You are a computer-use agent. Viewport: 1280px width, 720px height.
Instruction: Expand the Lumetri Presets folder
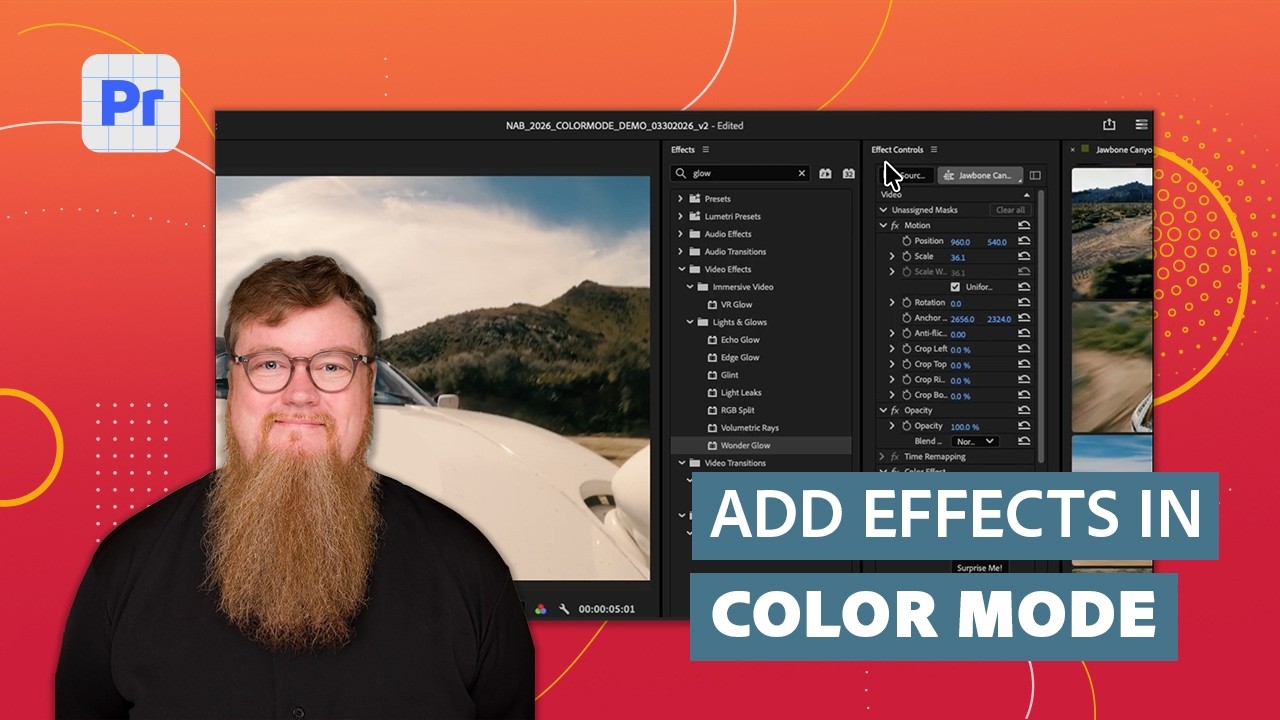point(681,216)
